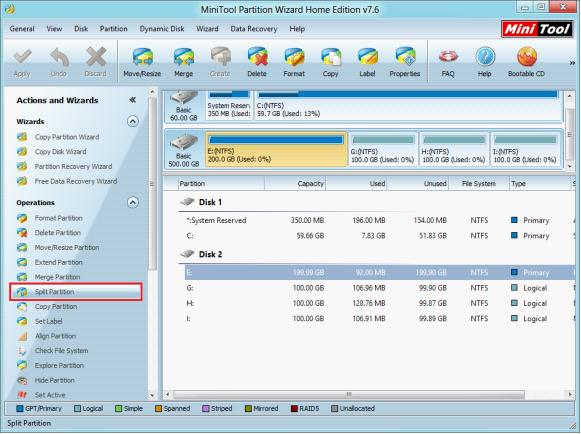Sort by the File System column header
The width and height of the screenshot is (581, 434).
pos(478,184)
